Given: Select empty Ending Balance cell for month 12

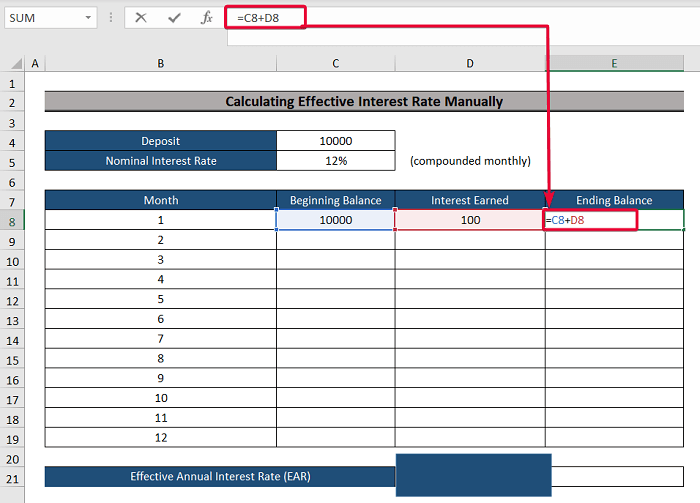Looking at the screenshot, I should [614, 437].
